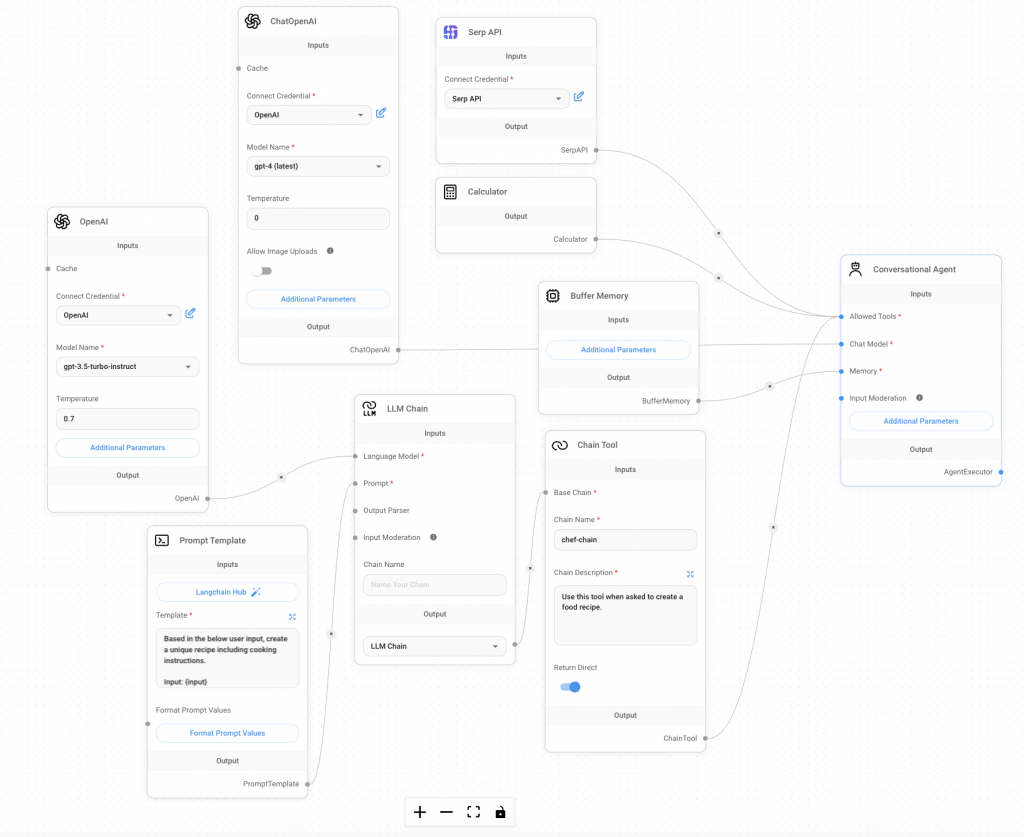Screen dimensions: 1024x837
Task: Click LLM Chain Input Moderation info icon
Action: pos(433,537)
